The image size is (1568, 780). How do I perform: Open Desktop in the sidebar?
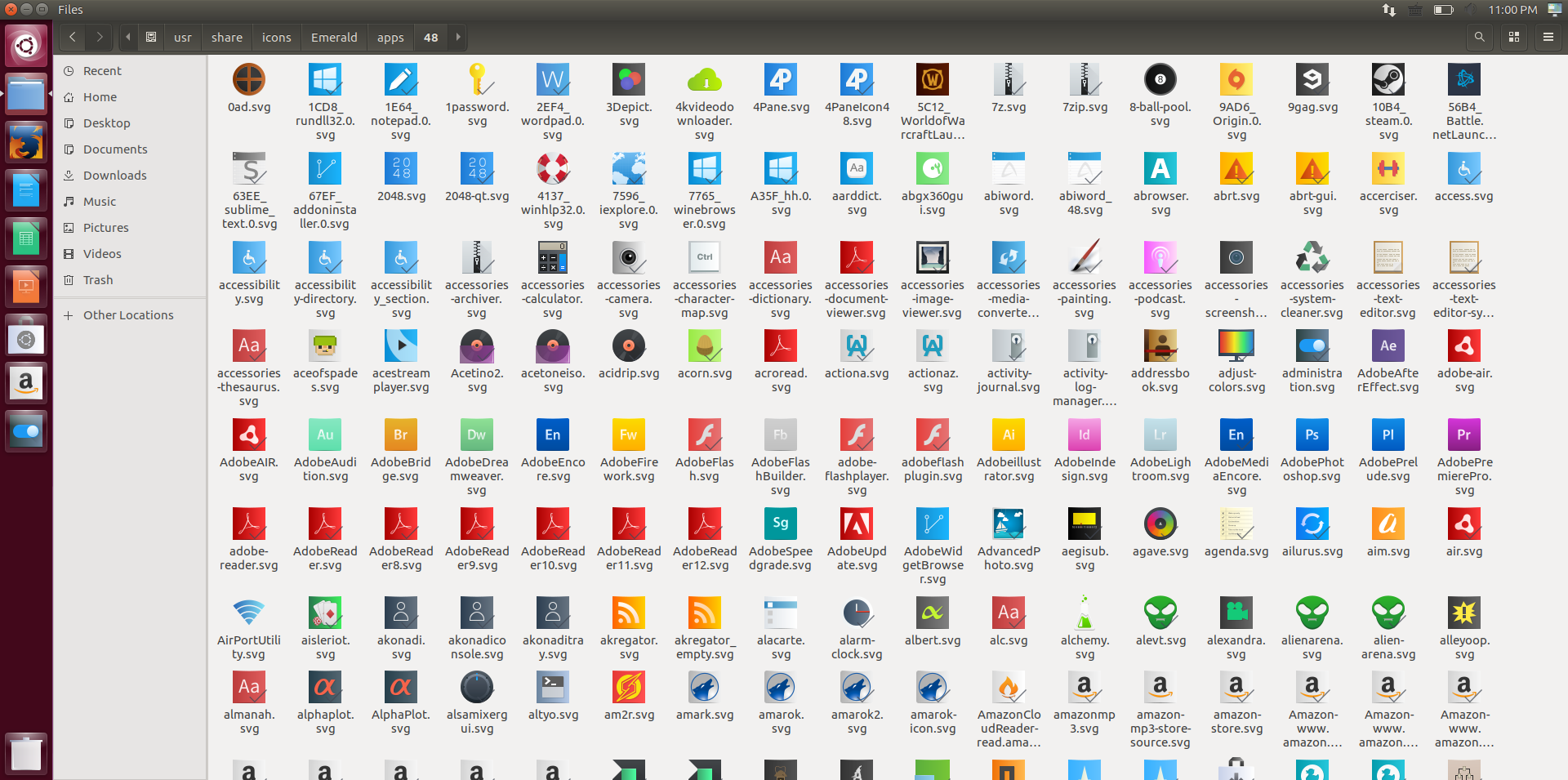[130, 123]
